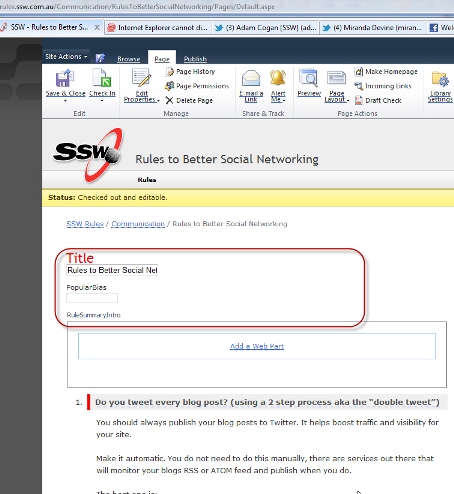This screenshot has width=454, height=494.
Task: Expand the Save & Close dropdown arrow
Action: [65, 101]
